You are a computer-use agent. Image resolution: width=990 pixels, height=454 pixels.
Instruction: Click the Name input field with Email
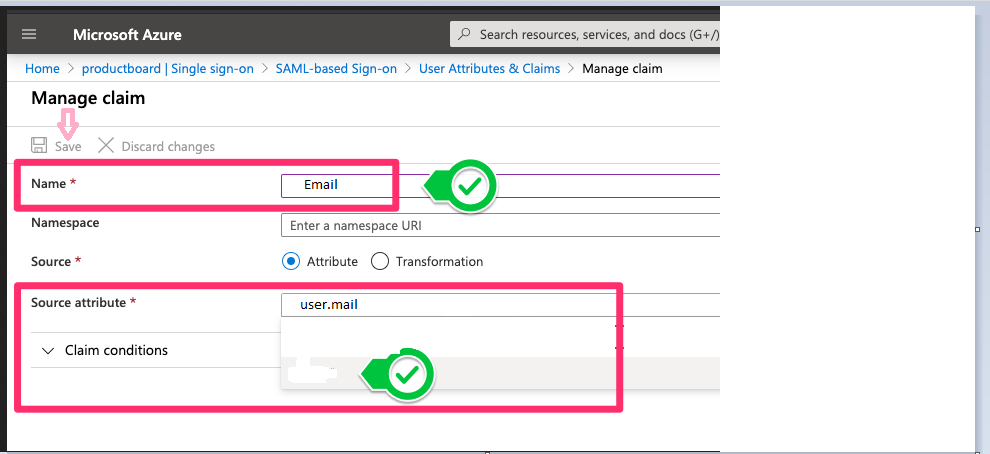point(501,186)
